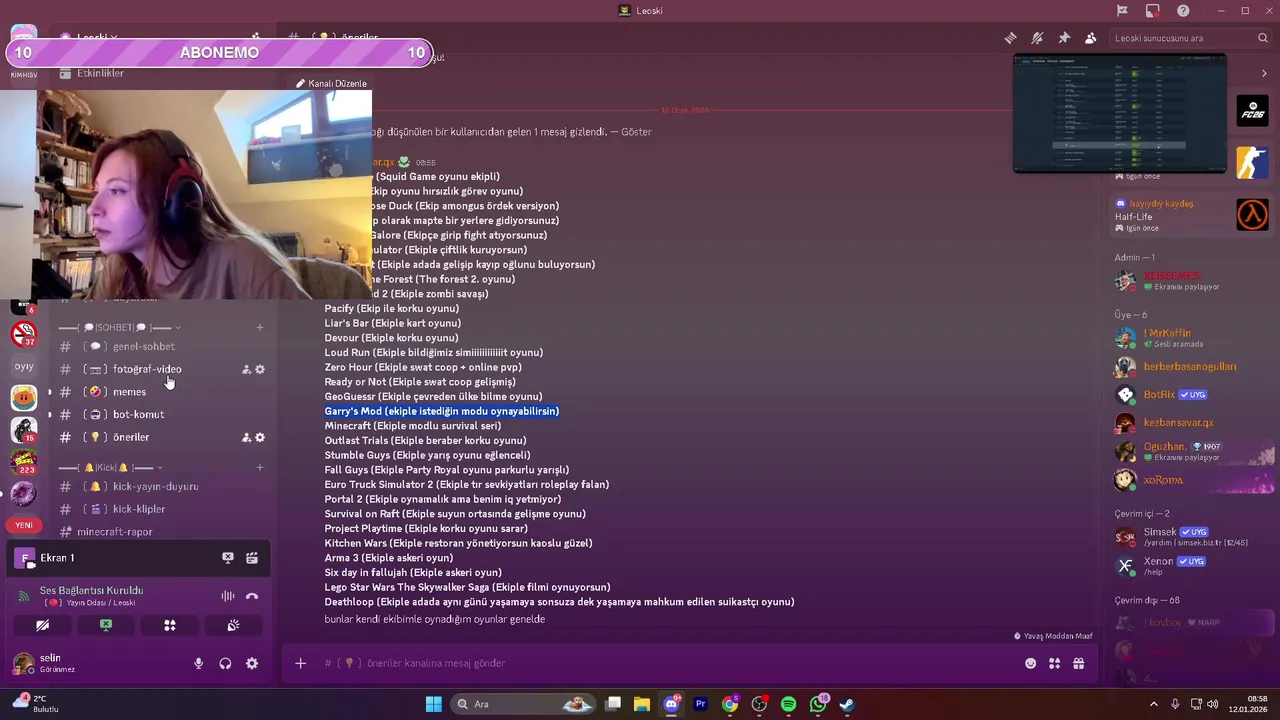
Task: Open apps icon in message bar
Action: [1054, 663]
